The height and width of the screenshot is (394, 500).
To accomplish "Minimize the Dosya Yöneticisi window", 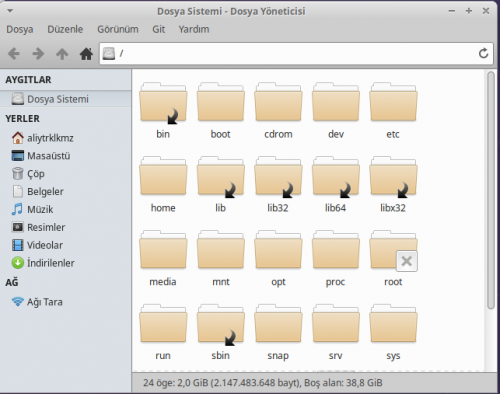I will 452,11.
